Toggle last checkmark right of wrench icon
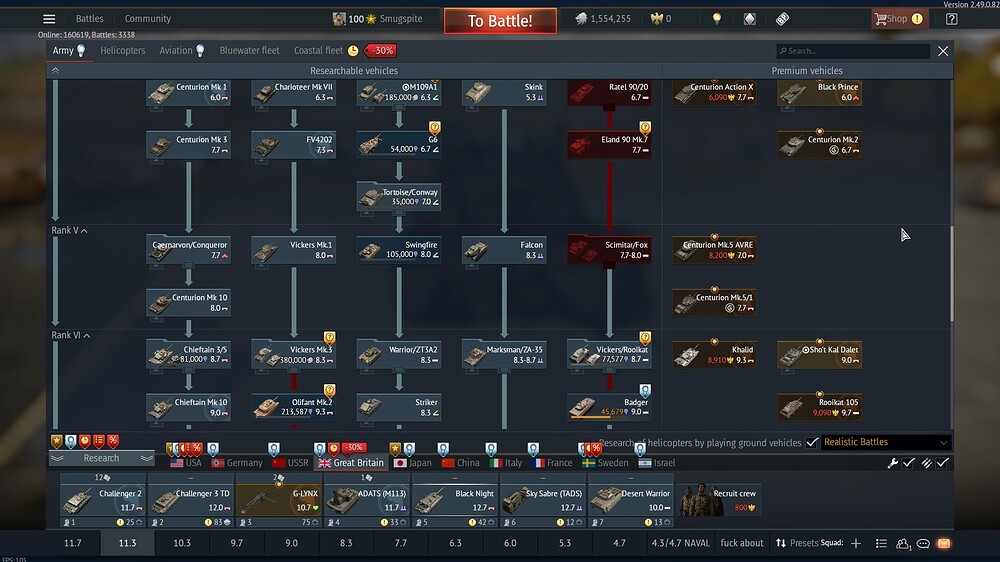Image resolution: width=1000 pixels, height=562 pixels. click(x=942, y=463)
